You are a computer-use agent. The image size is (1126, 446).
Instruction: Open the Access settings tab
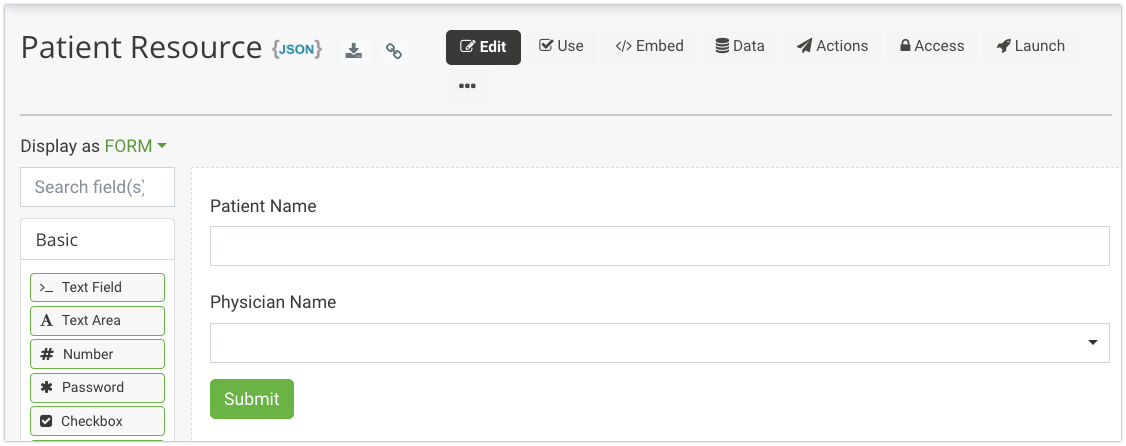(x=932, y=46)
